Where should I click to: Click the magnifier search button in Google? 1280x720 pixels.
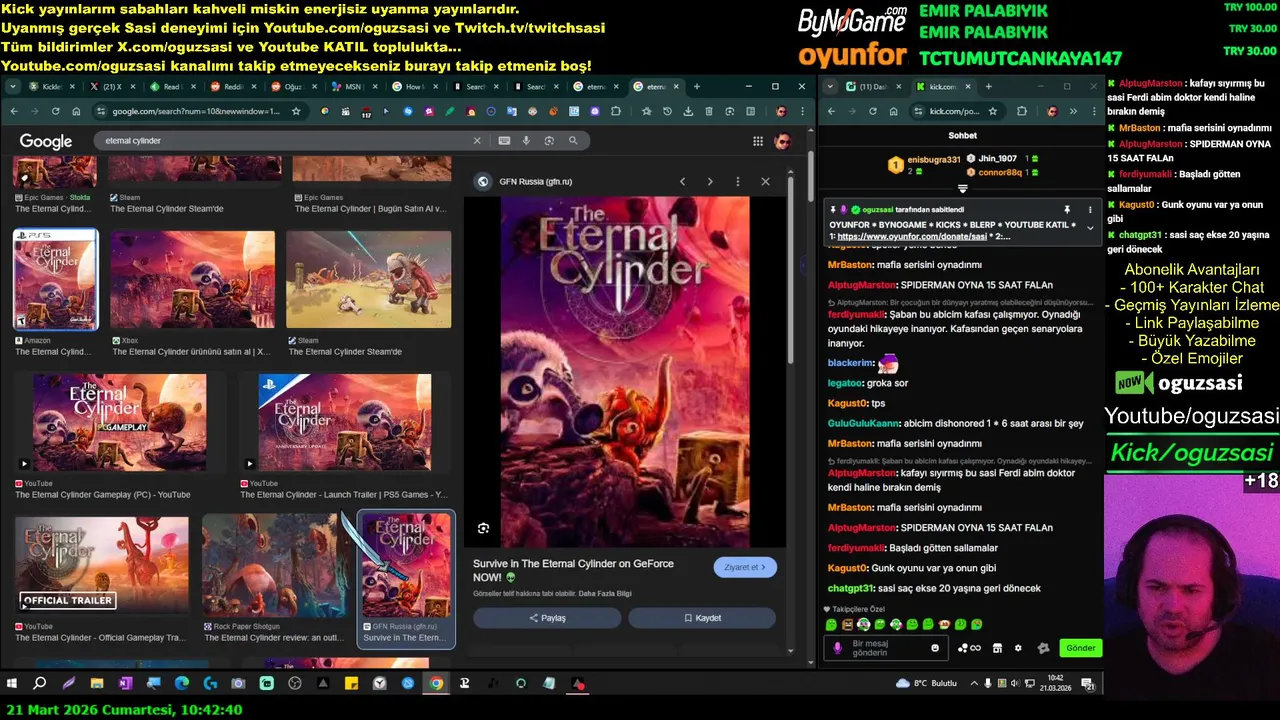573,141
